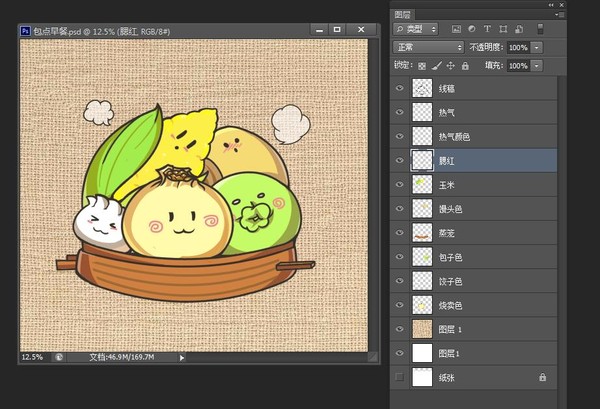Image resolution: width=600 pixels, height=409 pixels.
Task: Click the status bar icon beside zoom value
Action: point(59,357)
